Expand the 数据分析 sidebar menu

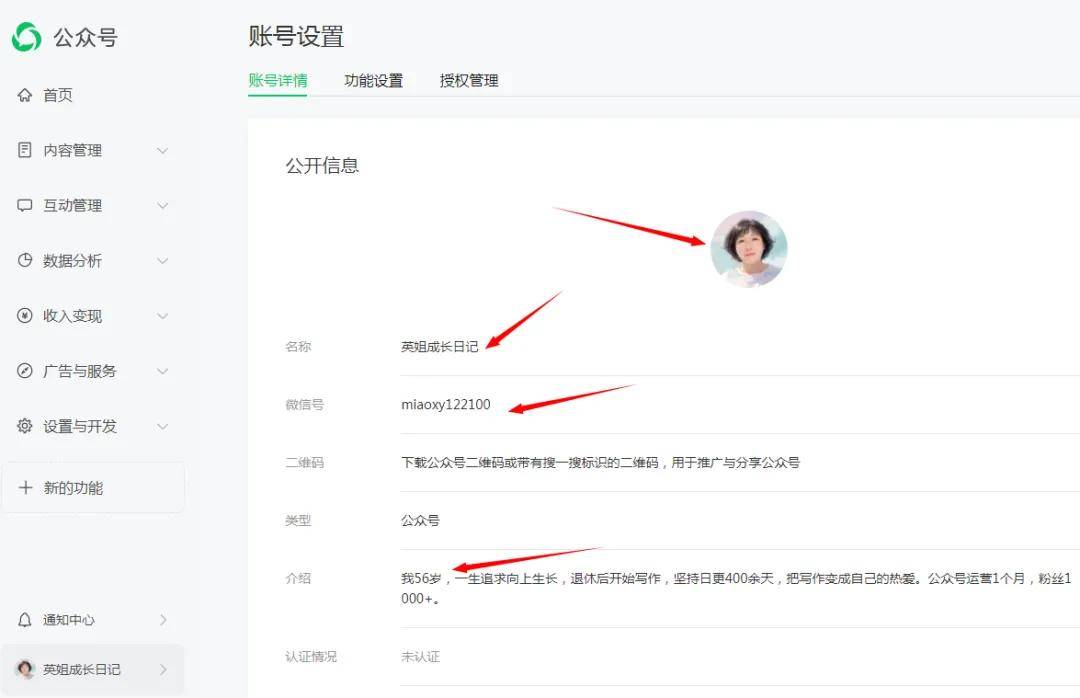(x=163, y=260)
